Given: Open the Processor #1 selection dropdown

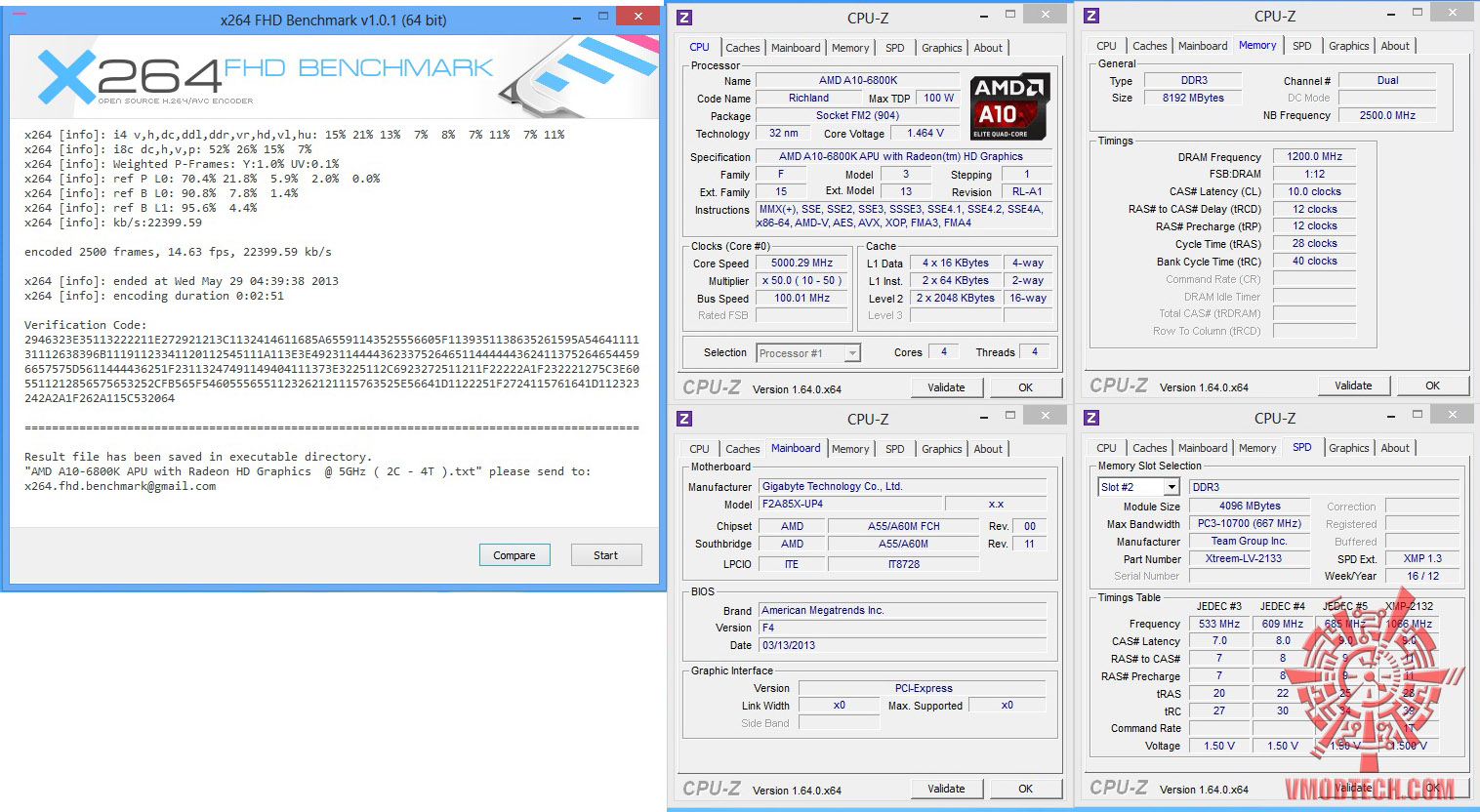Looking at the screenshot, I should [x=808, y=353].
